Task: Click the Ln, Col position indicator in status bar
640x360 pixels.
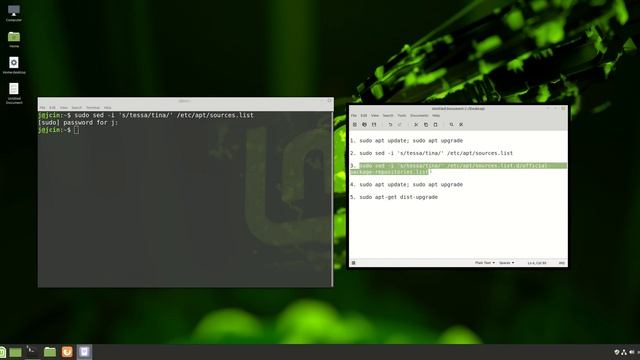Action: click(537, 263)
